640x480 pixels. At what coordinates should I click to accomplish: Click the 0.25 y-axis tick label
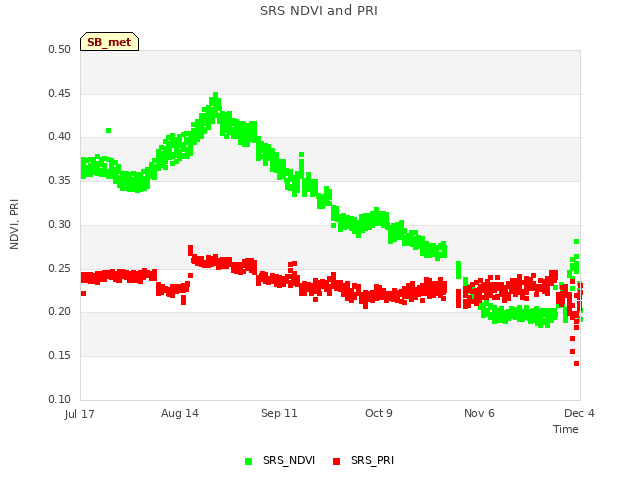click(60, 269)
